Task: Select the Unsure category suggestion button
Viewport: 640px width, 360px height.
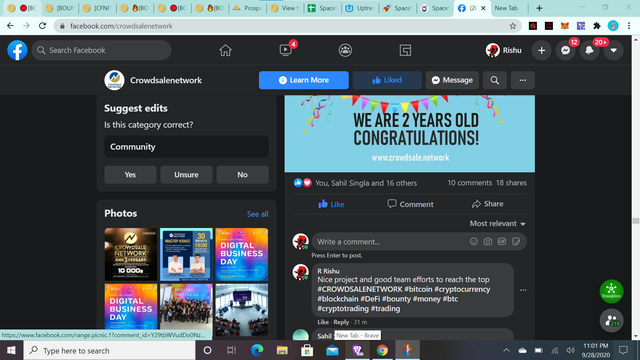Action: pyautogui.click(x=186, y=175)
